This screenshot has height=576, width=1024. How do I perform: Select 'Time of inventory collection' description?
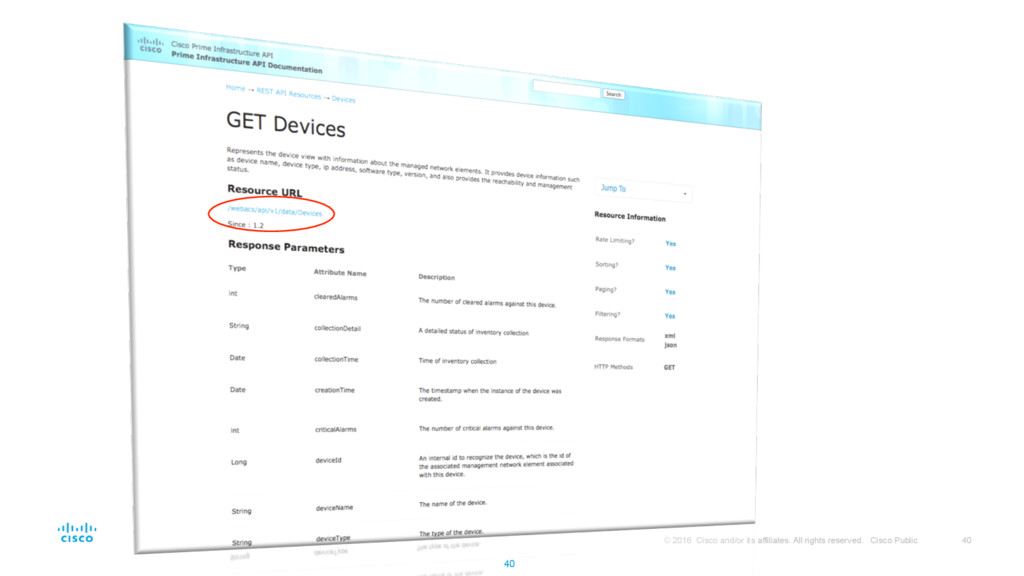[x=457, y=361]
